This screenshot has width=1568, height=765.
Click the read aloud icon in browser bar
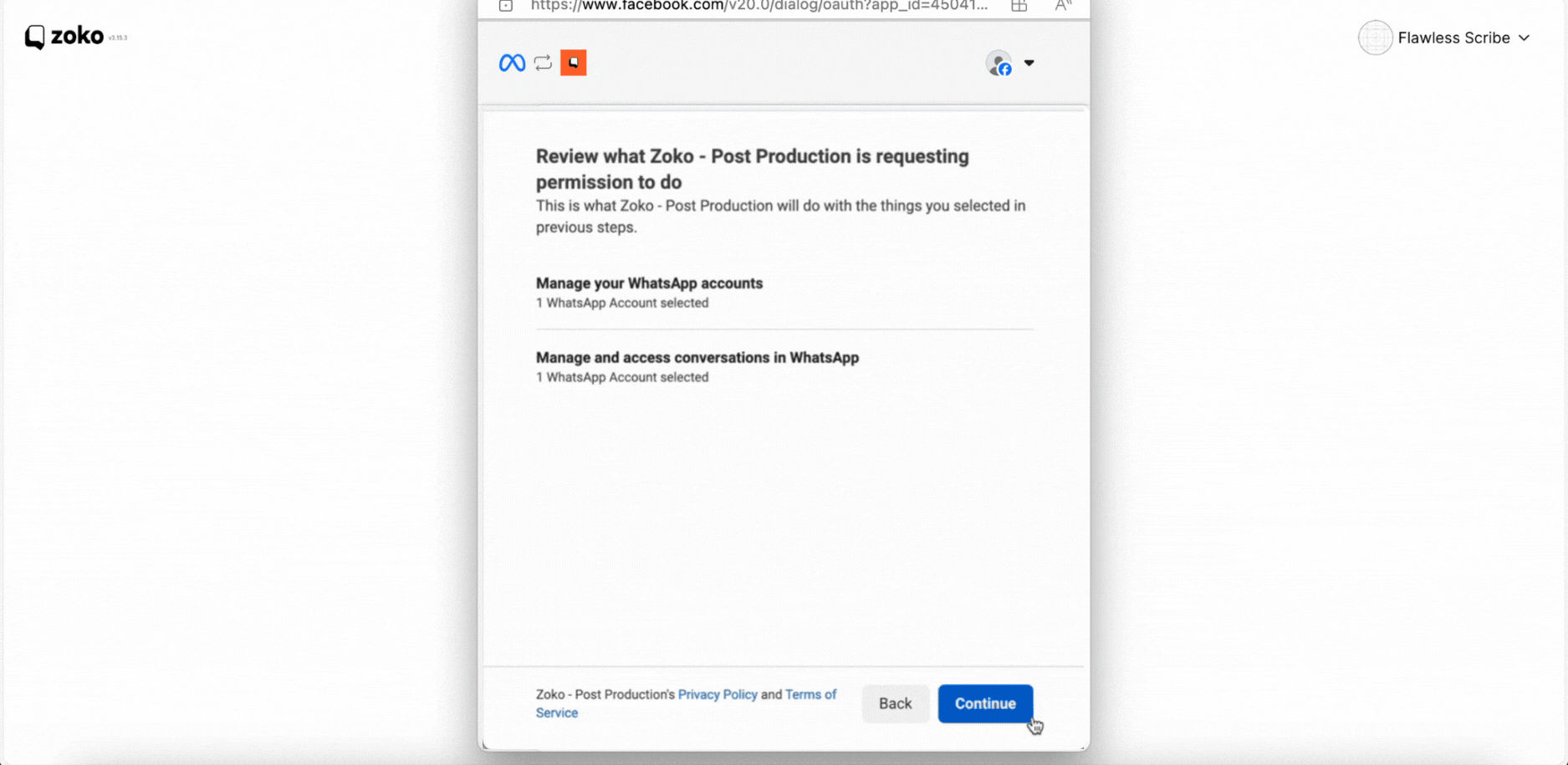1063,6
